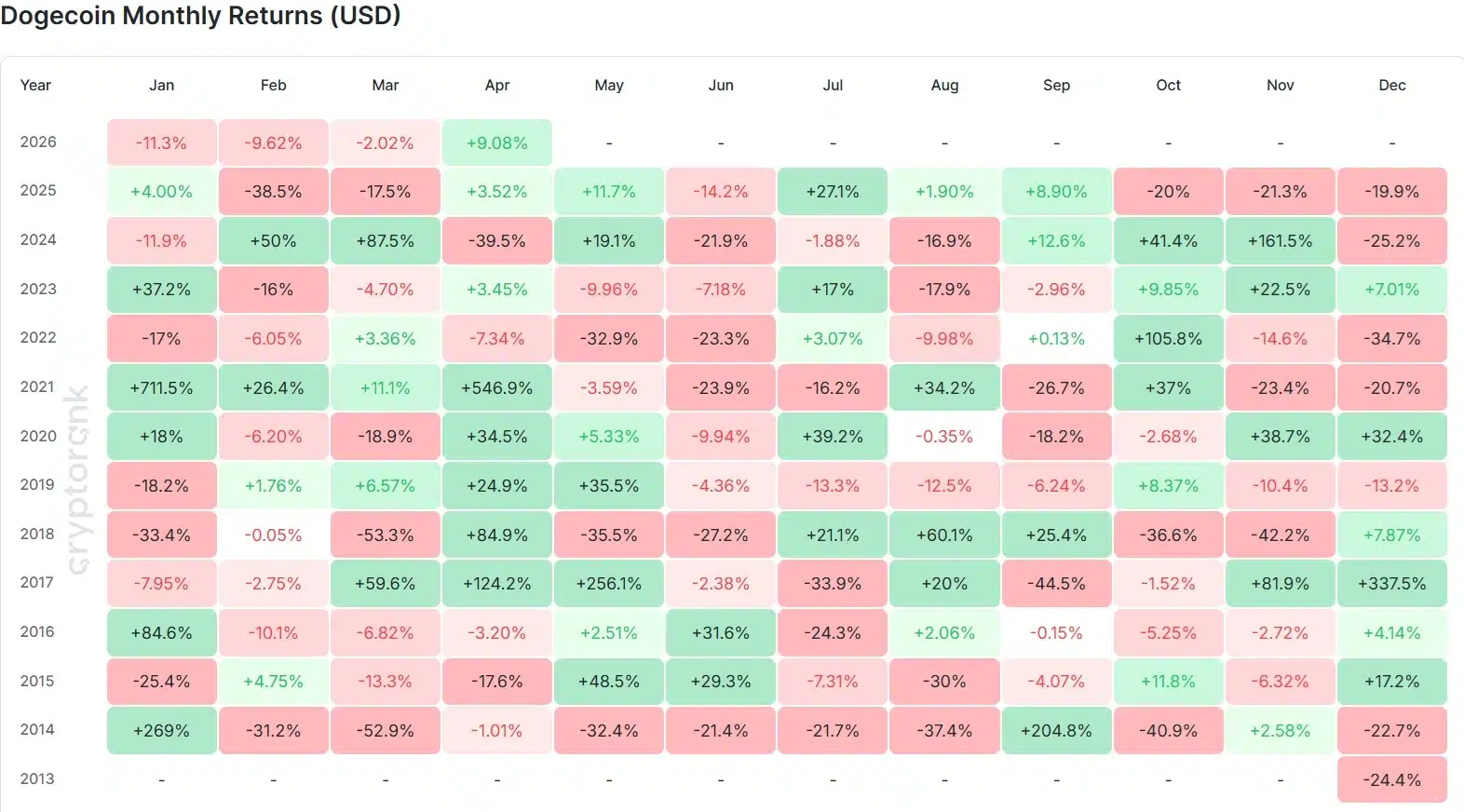Select the Dec column header
The width and height of the screenshot is (1464, 812).
pos(1391,85)
